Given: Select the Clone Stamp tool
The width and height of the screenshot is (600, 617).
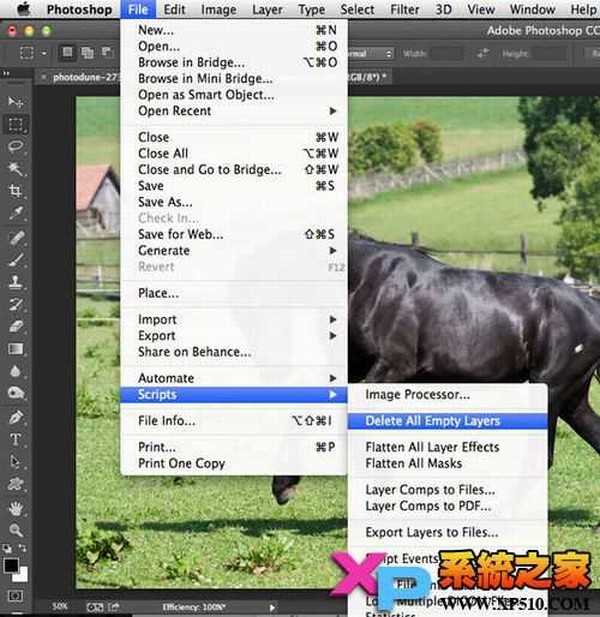Looking at the screenshot, I should [16, 281].
